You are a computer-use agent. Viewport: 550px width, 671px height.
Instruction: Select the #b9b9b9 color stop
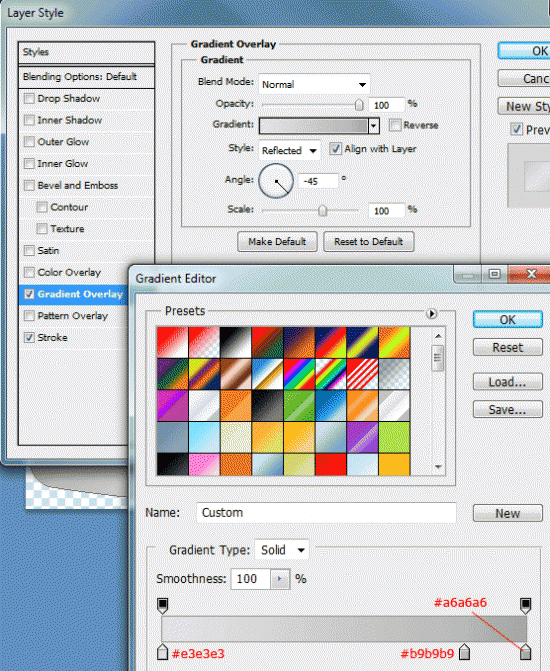[464, 652]
